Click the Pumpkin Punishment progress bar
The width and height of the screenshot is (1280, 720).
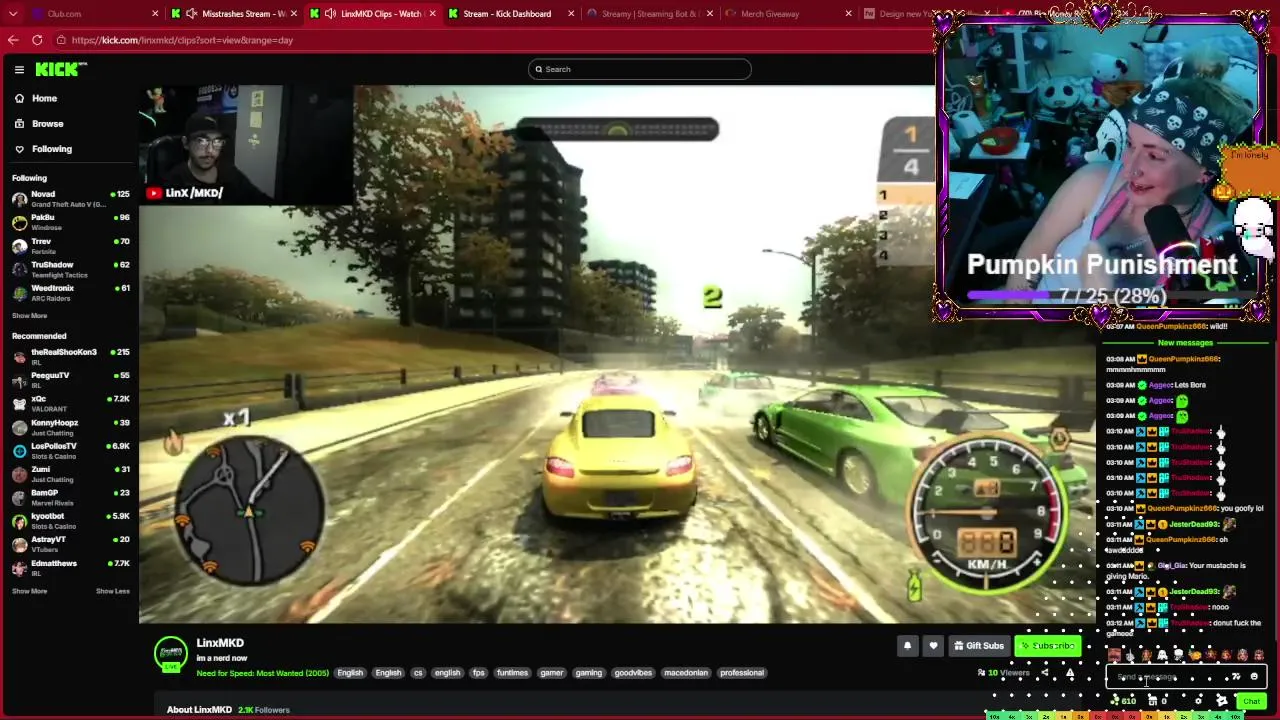point(1100,296)
